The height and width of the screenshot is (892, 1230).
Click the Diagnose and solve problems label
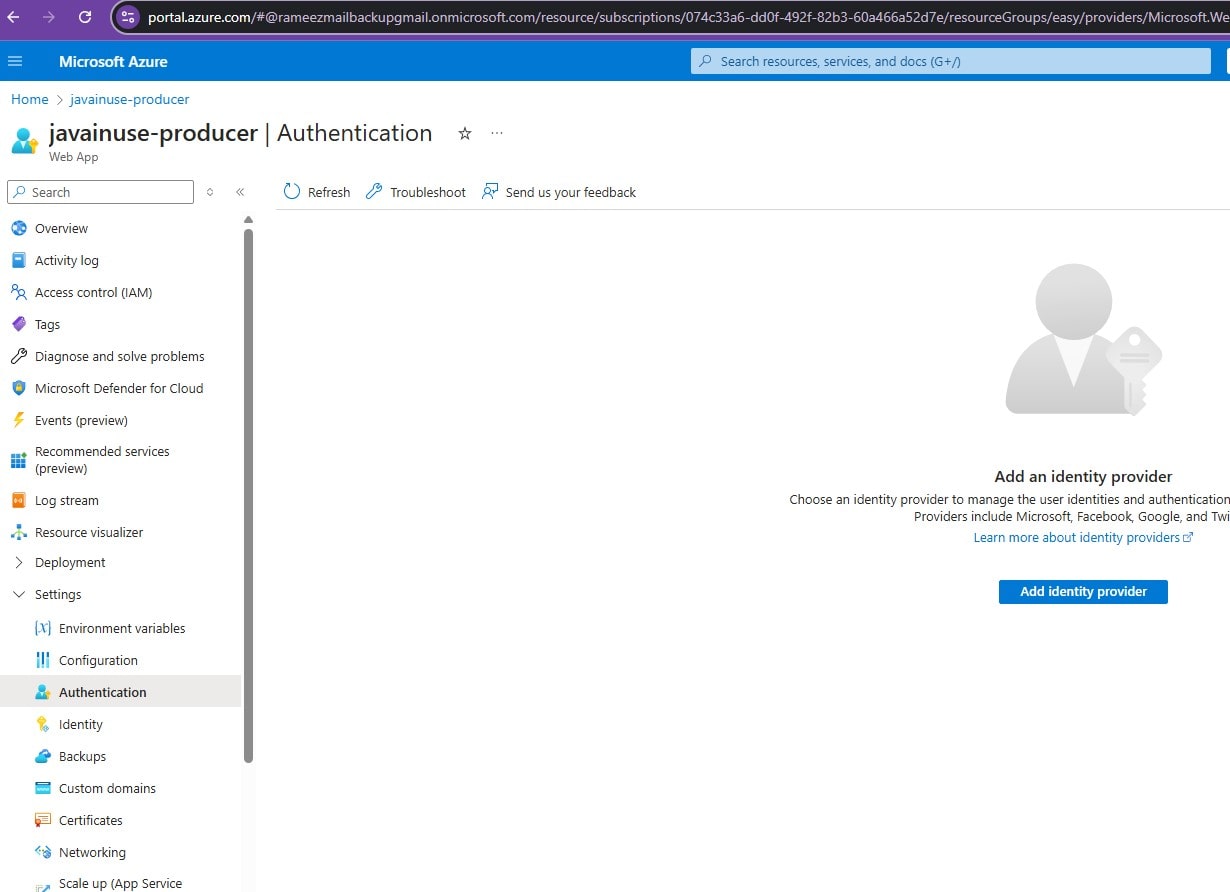point(119,356)
